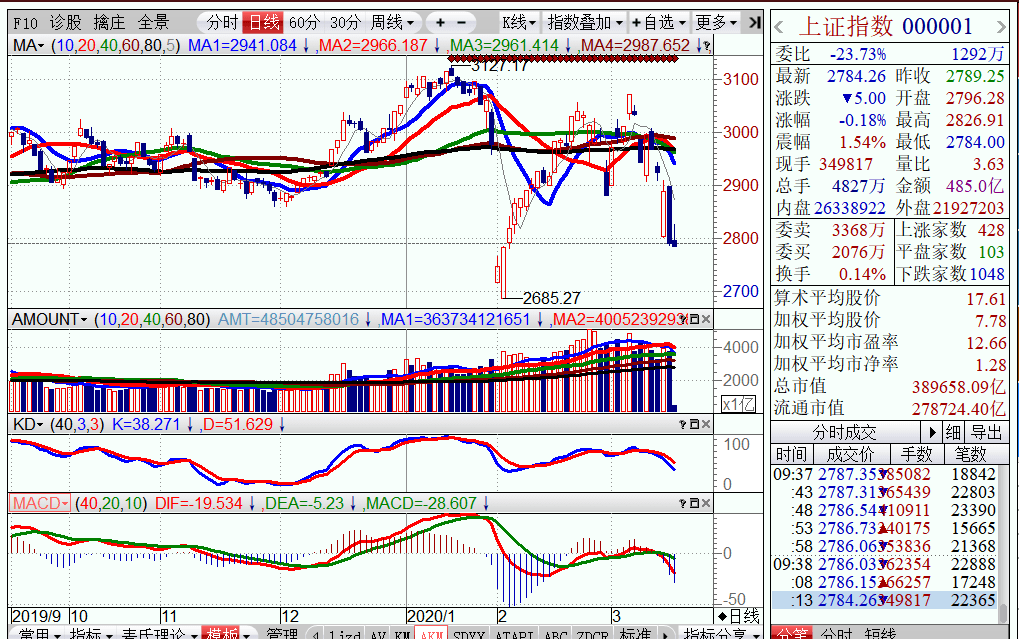Image resolution: width=1019 pixels, height=639 pixels.
Task: Maximize the KD indicator panel
Action: click(x=694, y=424)
